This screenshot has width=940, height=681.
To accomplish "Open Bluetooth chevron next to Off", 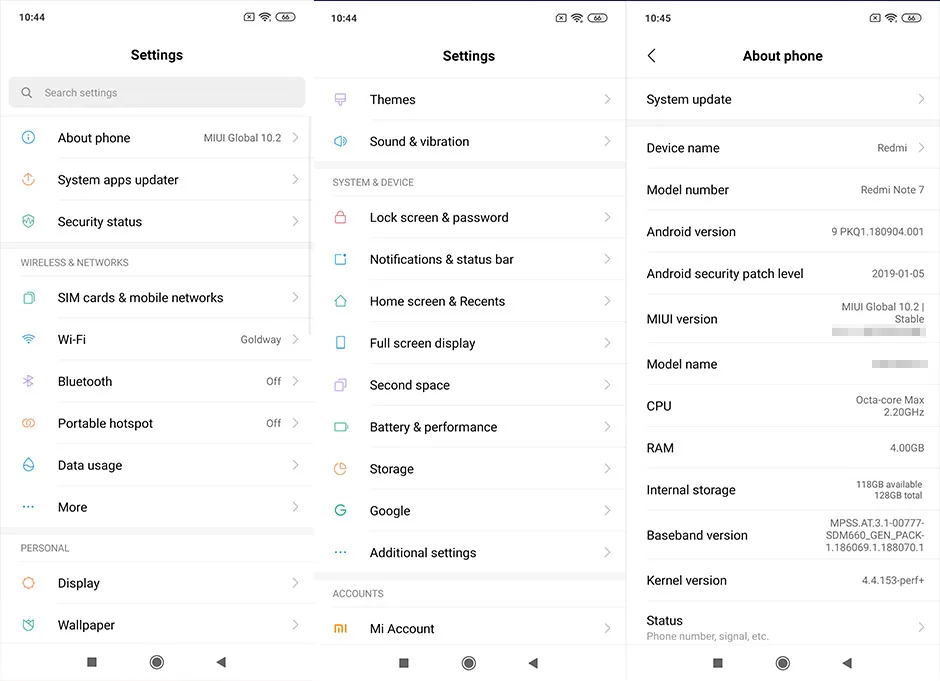I will pyautogui.click(x=296, y=381).
